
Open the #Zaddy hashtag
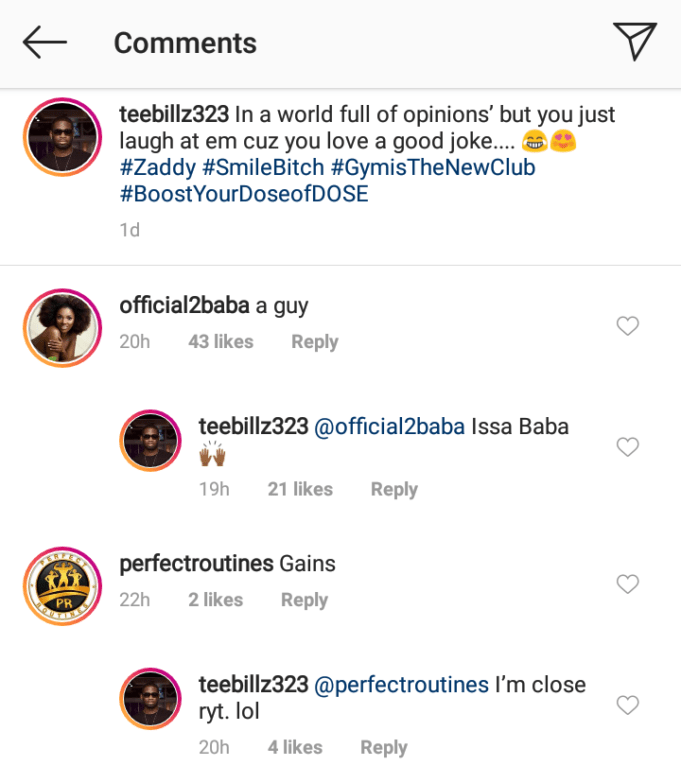157,167
